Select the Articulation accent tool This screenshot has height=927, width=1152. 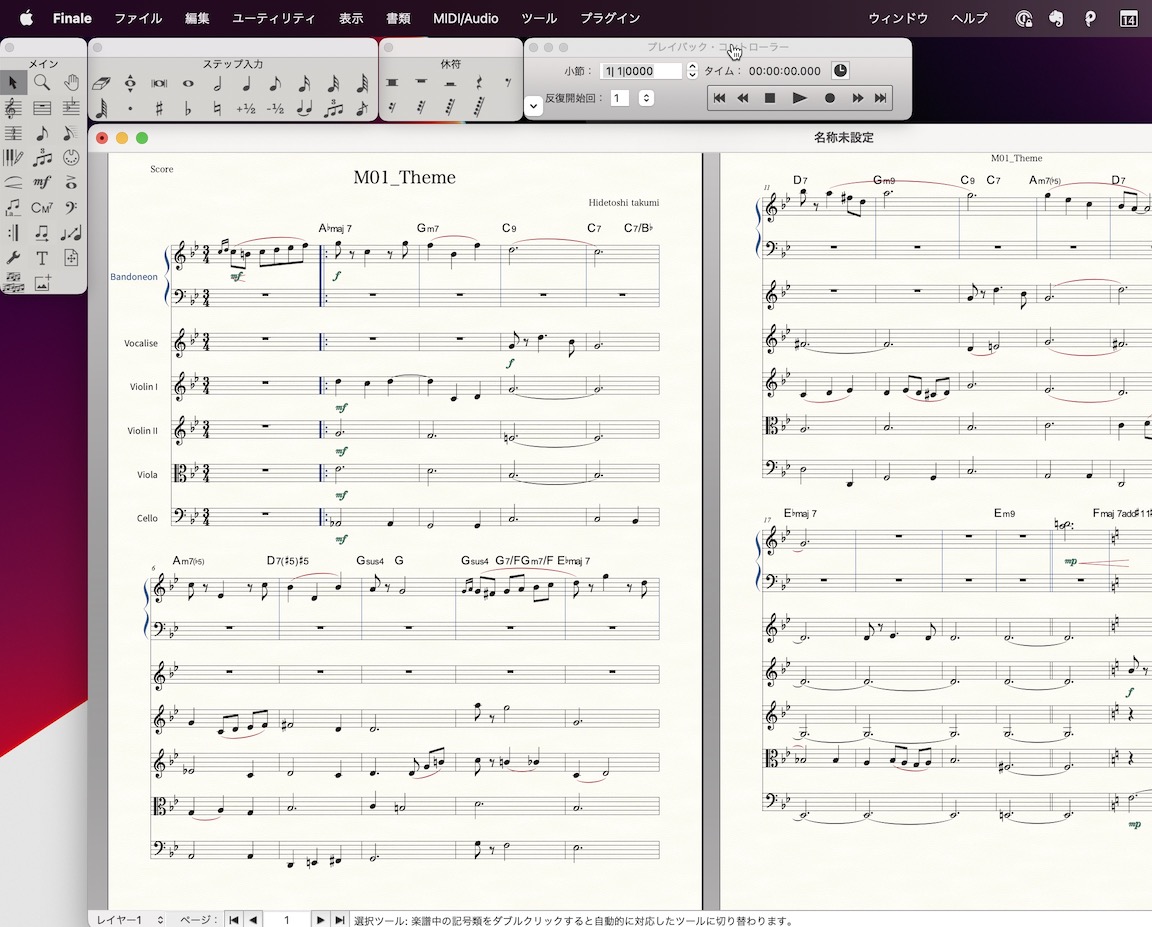pos(71,183)
